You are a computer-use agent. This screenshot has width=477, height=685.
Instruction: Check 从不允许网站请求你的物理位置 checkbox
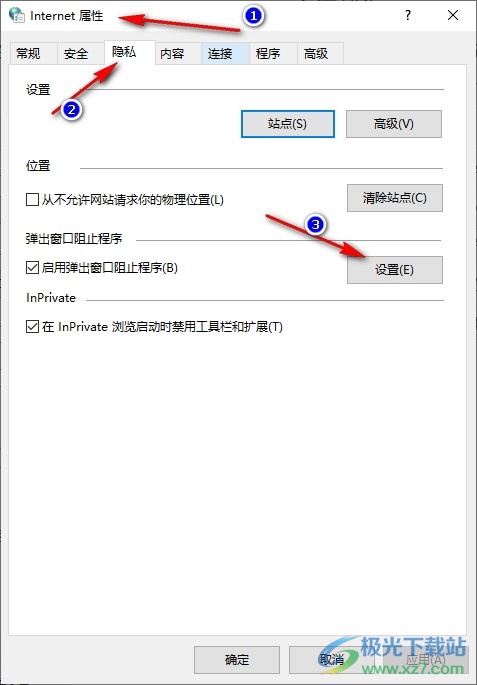click(32, 200)
